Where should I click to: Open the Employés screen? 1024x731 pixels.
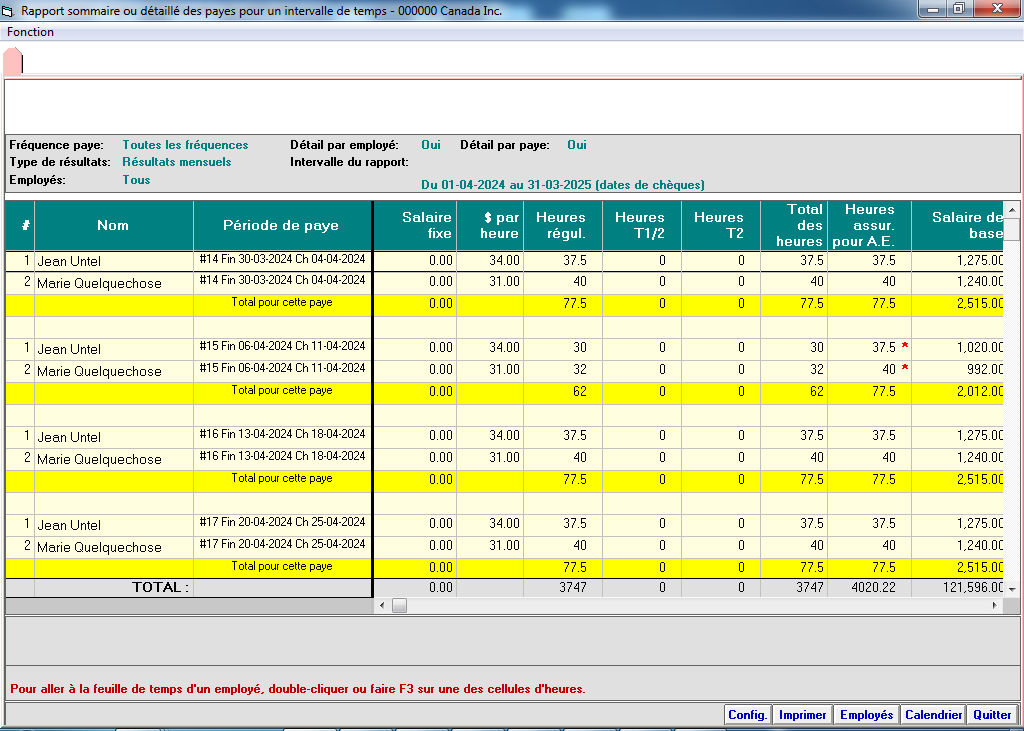[x=866, y=715]
